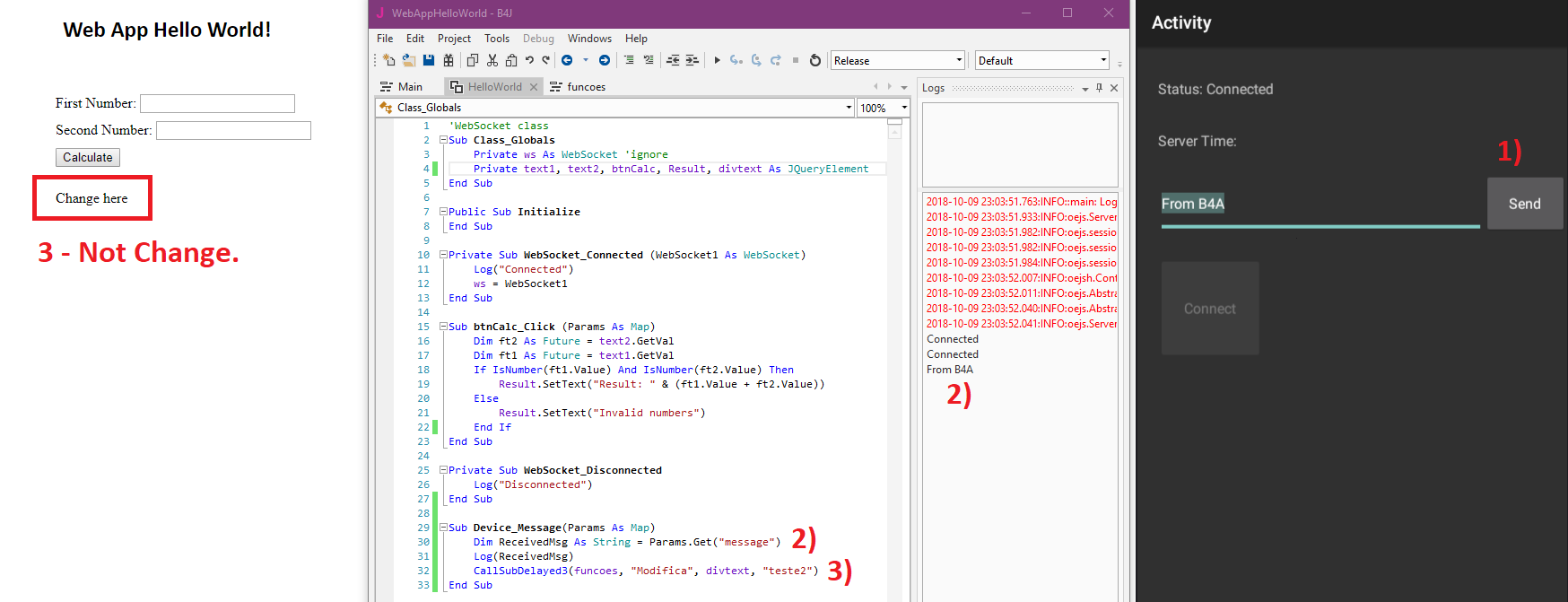Open the File menu
Image resolution: width=1568 pixels, height=602 pixels.
point(385,39)
